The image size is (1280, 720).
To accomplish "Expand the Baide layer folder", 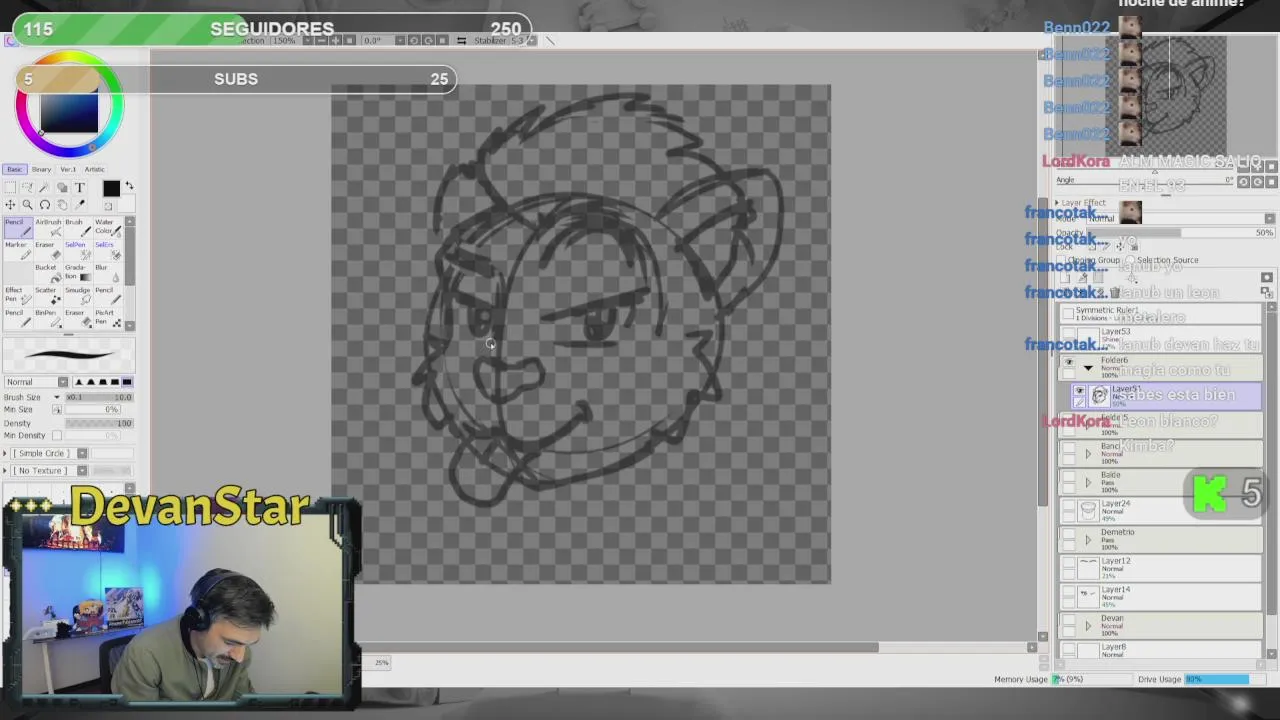I will (1088, 482).
